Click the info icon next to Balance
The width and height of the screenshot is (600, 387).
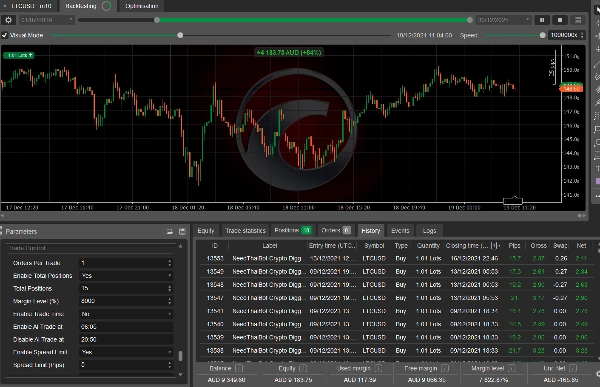[x=239, y=368]
